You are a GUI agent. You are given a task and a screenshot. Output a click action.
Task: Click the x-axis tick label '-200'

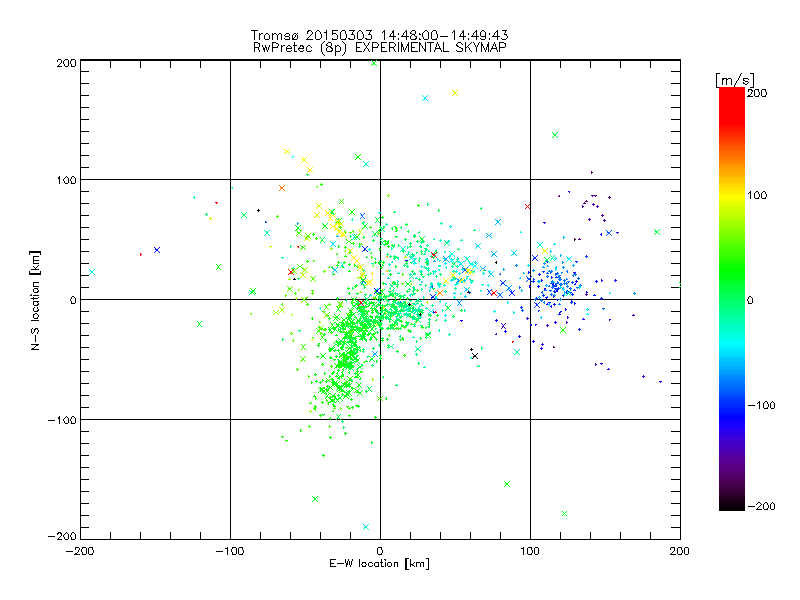[81, 551]
